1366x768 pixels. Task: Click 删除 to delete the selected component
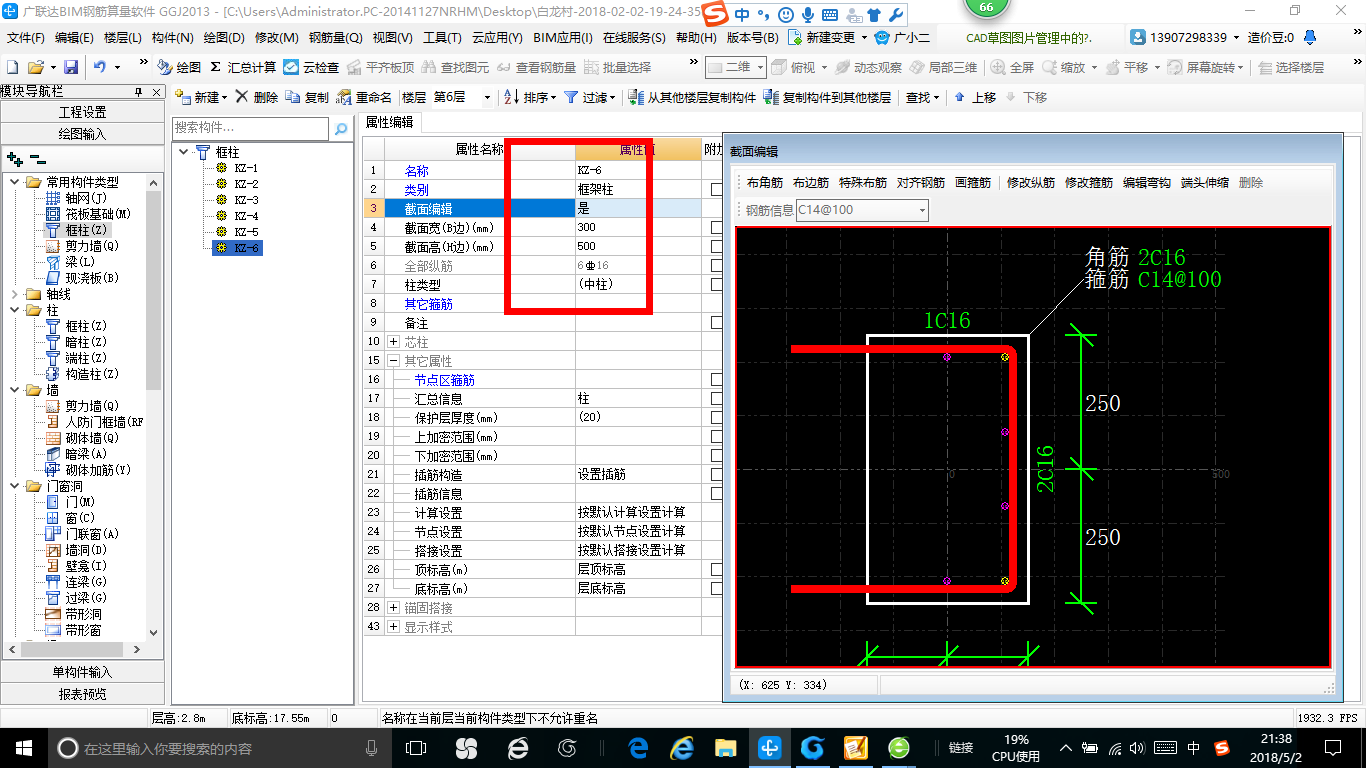[x=256, y=97]
